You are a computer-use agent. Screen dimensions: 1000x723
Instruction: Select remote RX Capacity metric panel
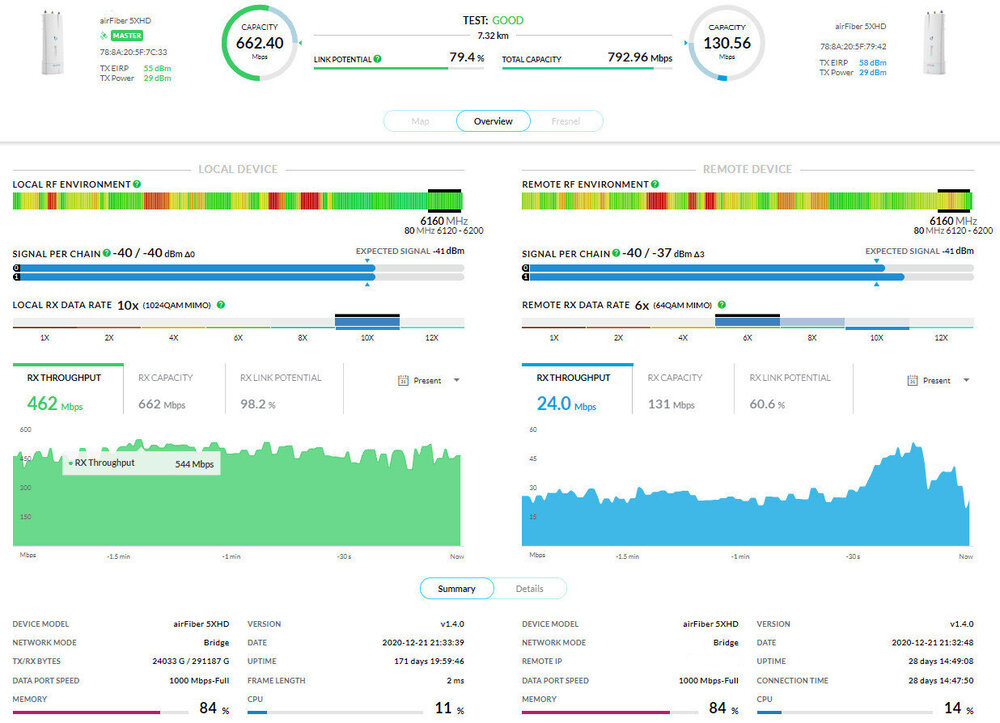[675, 390]
